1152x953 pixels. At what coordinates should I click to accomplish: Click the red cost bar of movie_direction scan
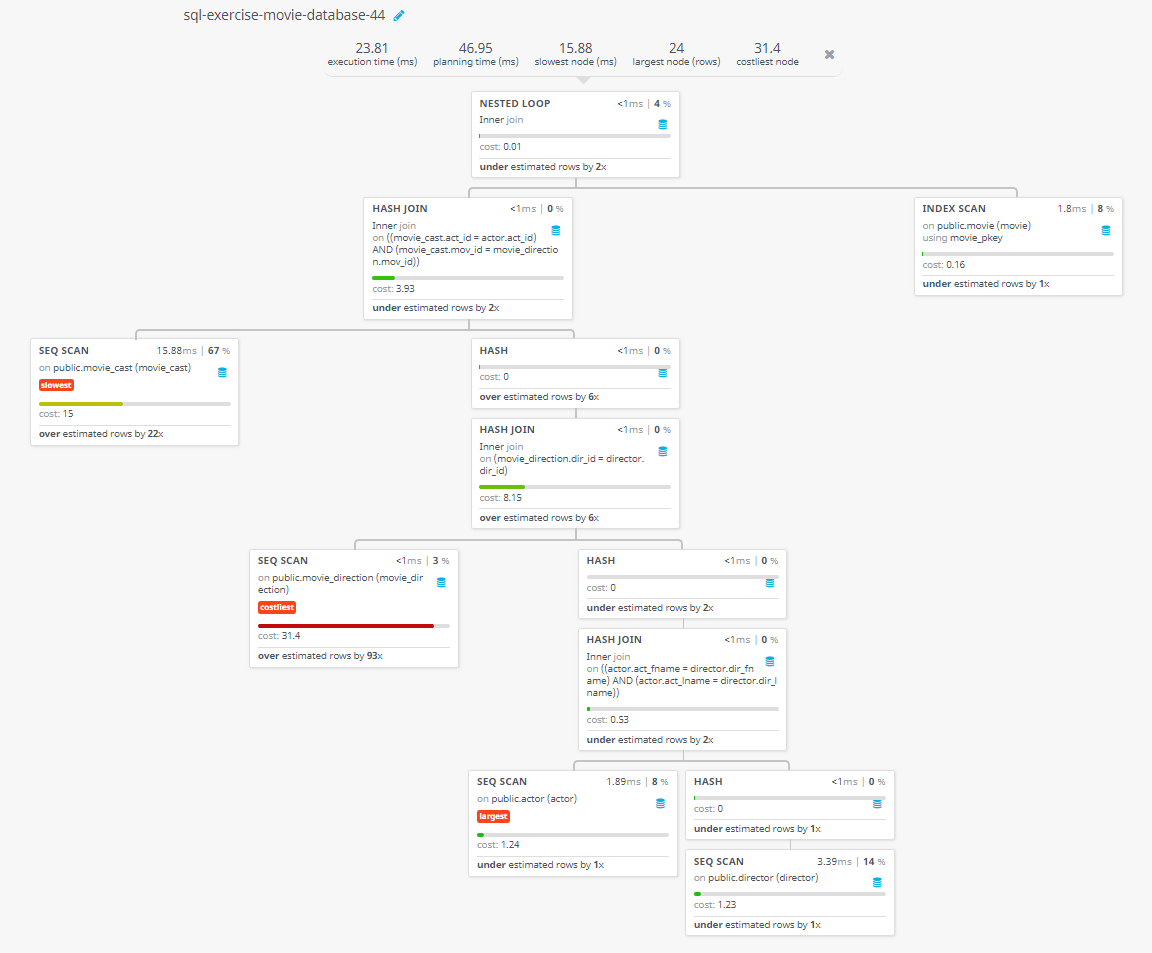pos(345,625)
